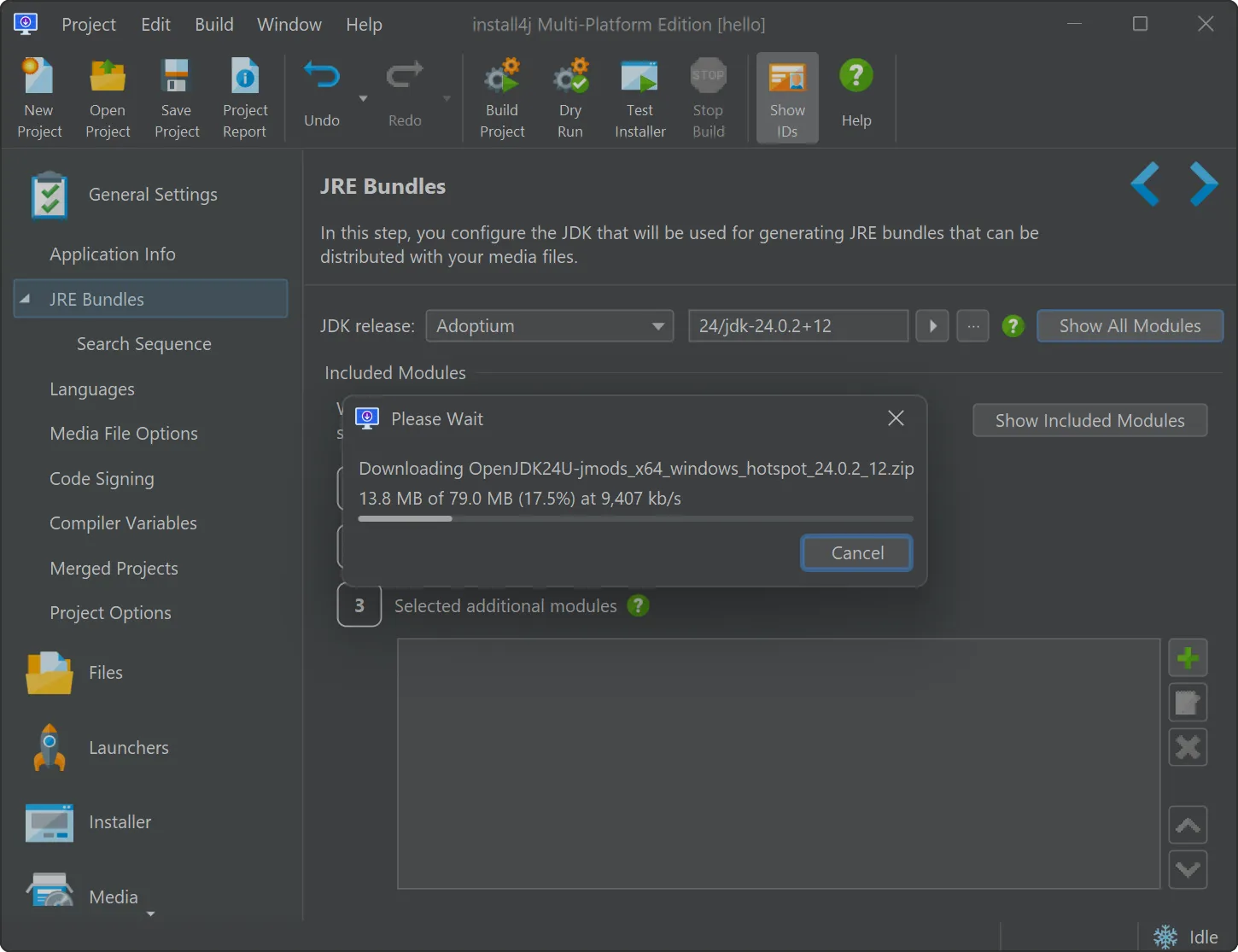Viewport: 1238px width, 952px height.
Task: Click the Stop Build icon
Action: (x=708, y=97)
